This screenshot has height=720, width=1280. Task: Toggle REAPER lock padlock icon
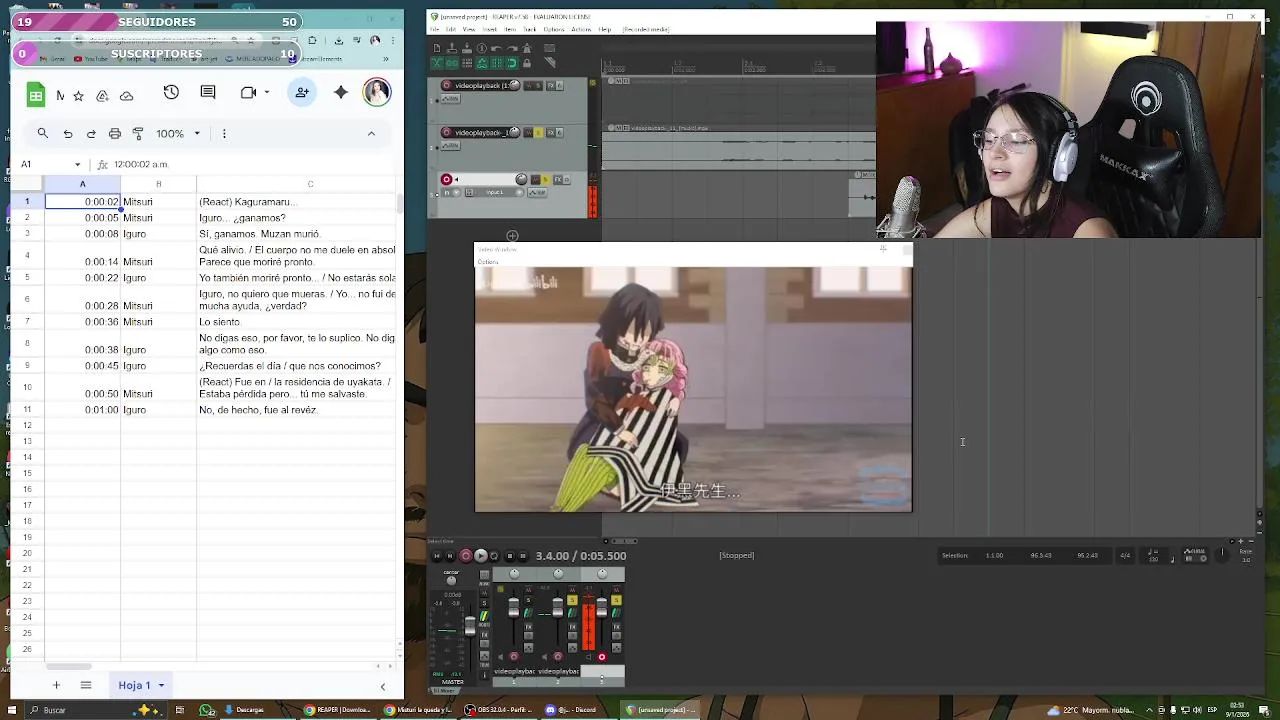[527, 63]
